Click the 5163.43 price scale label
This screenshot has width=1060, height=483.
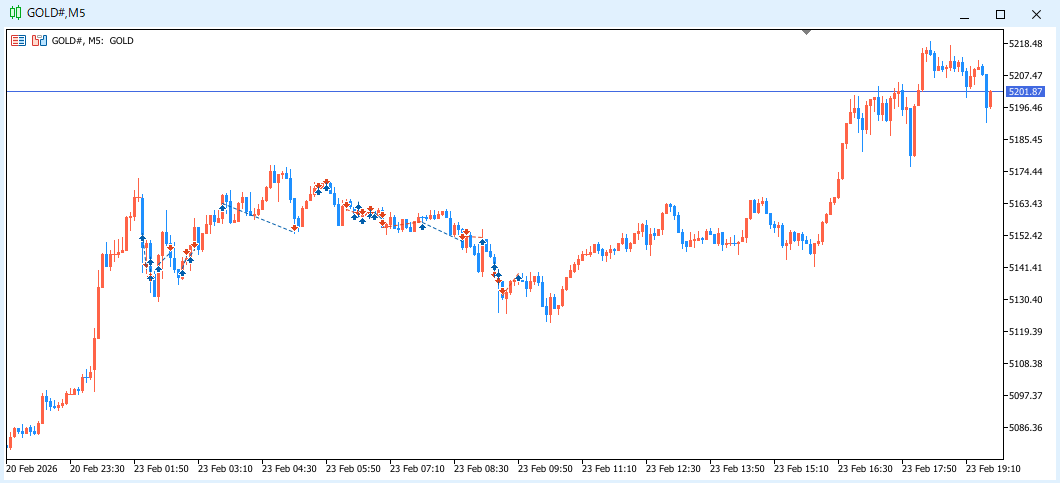(x=1027, y=204)
